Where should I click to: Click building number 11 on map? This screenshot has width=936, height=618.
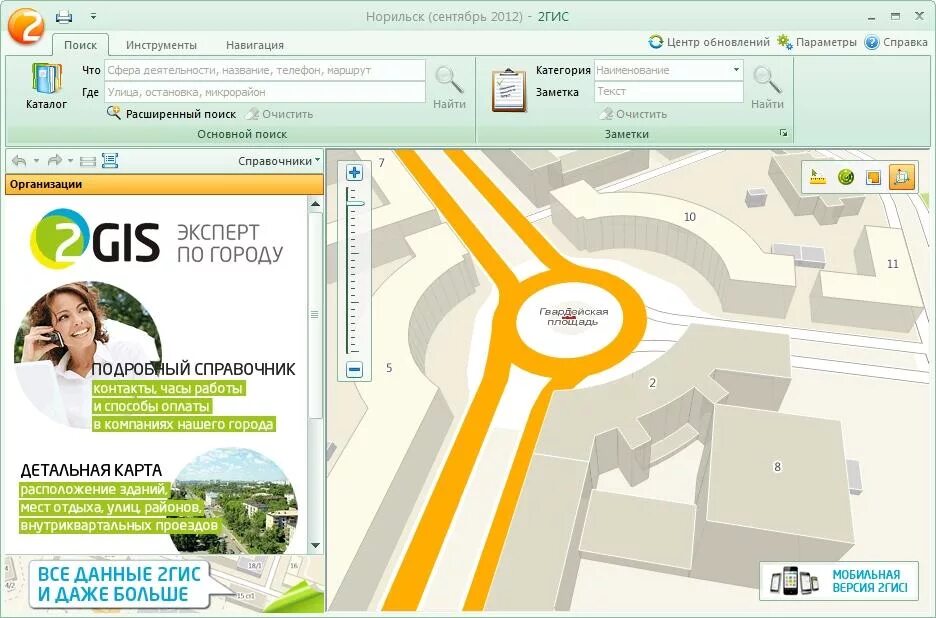pos(892,263)
